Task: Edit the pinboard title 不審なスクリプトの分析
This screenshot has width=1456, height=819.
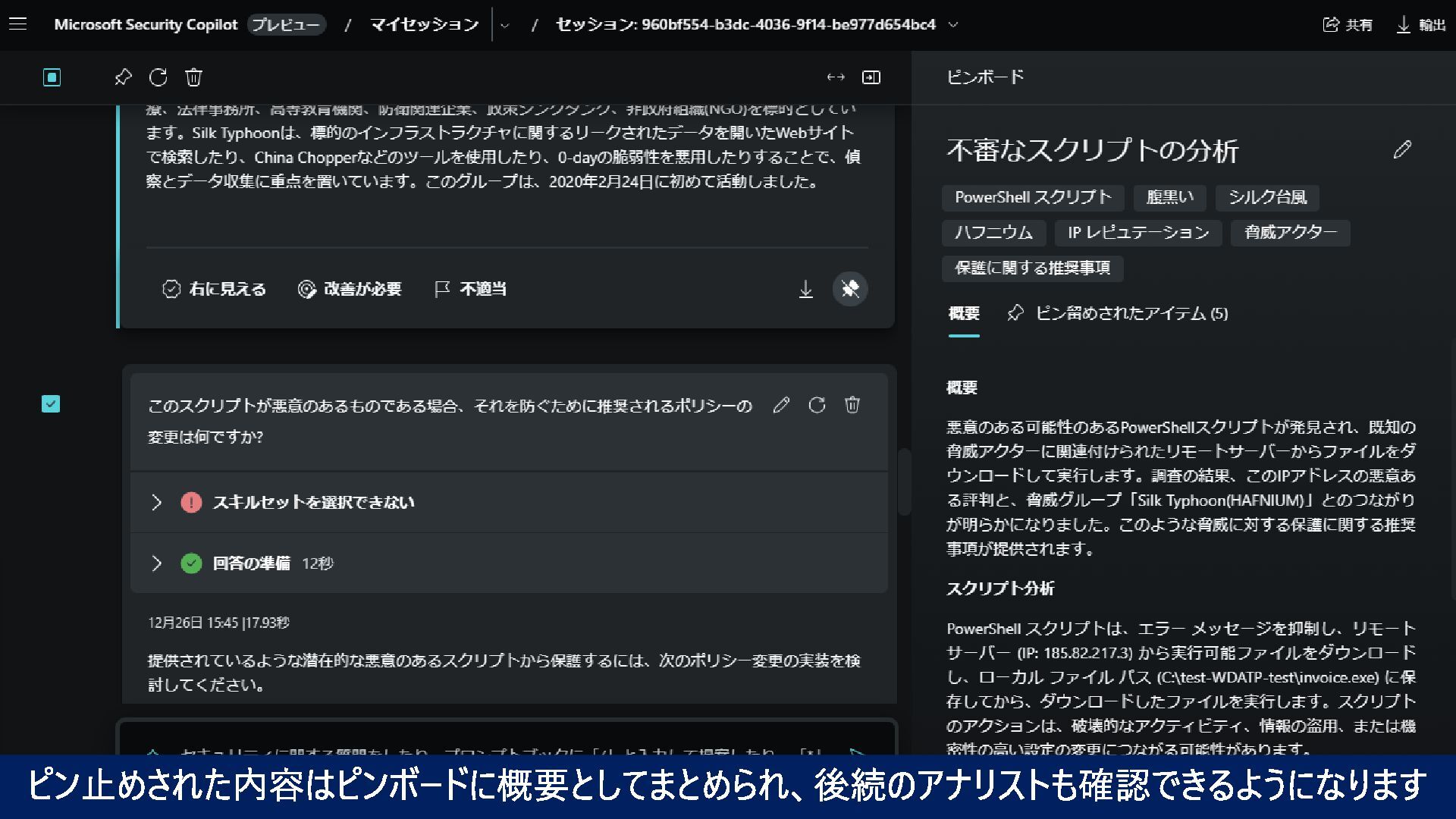Action: point(1402,149)
